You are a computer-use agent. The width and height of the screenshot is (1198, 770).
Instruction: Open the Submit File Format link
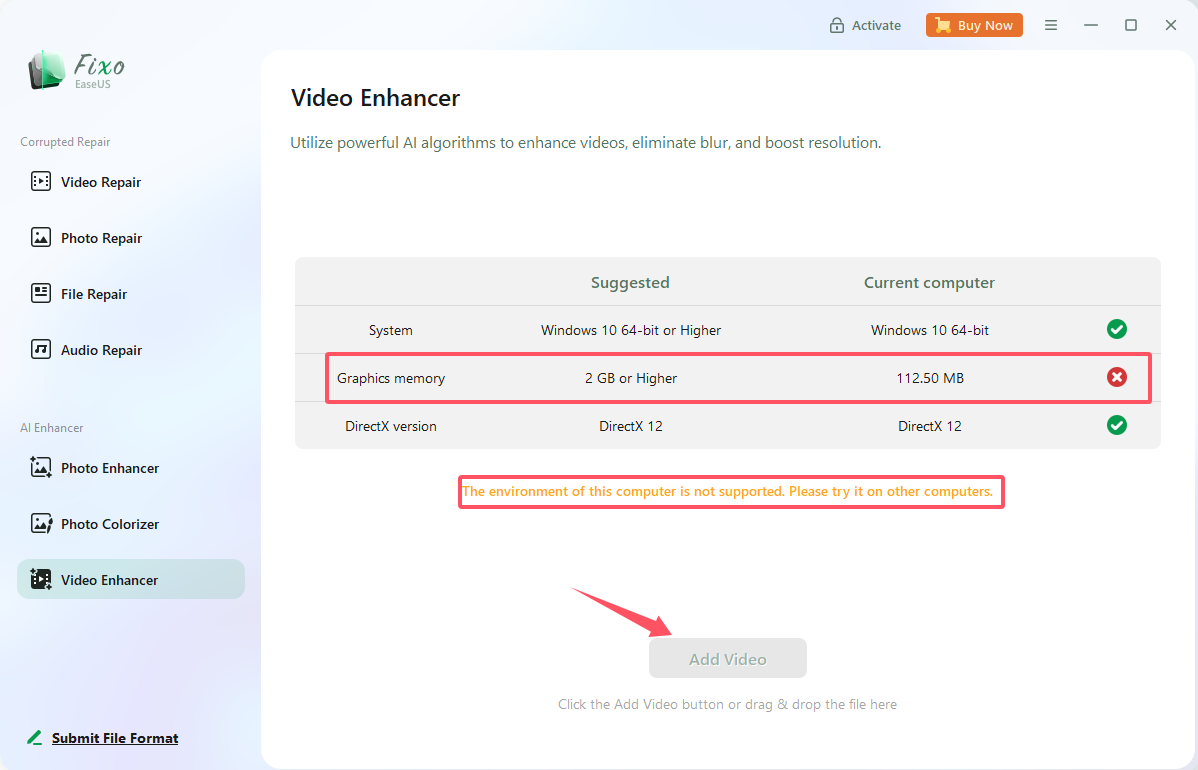click(x=115, y=738)
